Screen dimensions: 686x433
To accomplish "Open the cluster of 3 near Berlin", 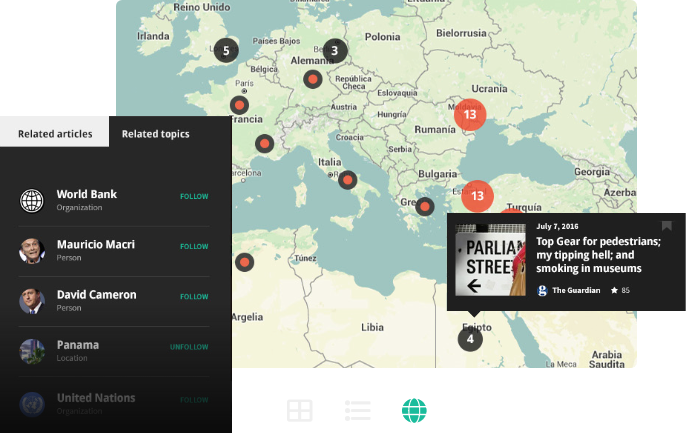I will (x=335, y=50).
